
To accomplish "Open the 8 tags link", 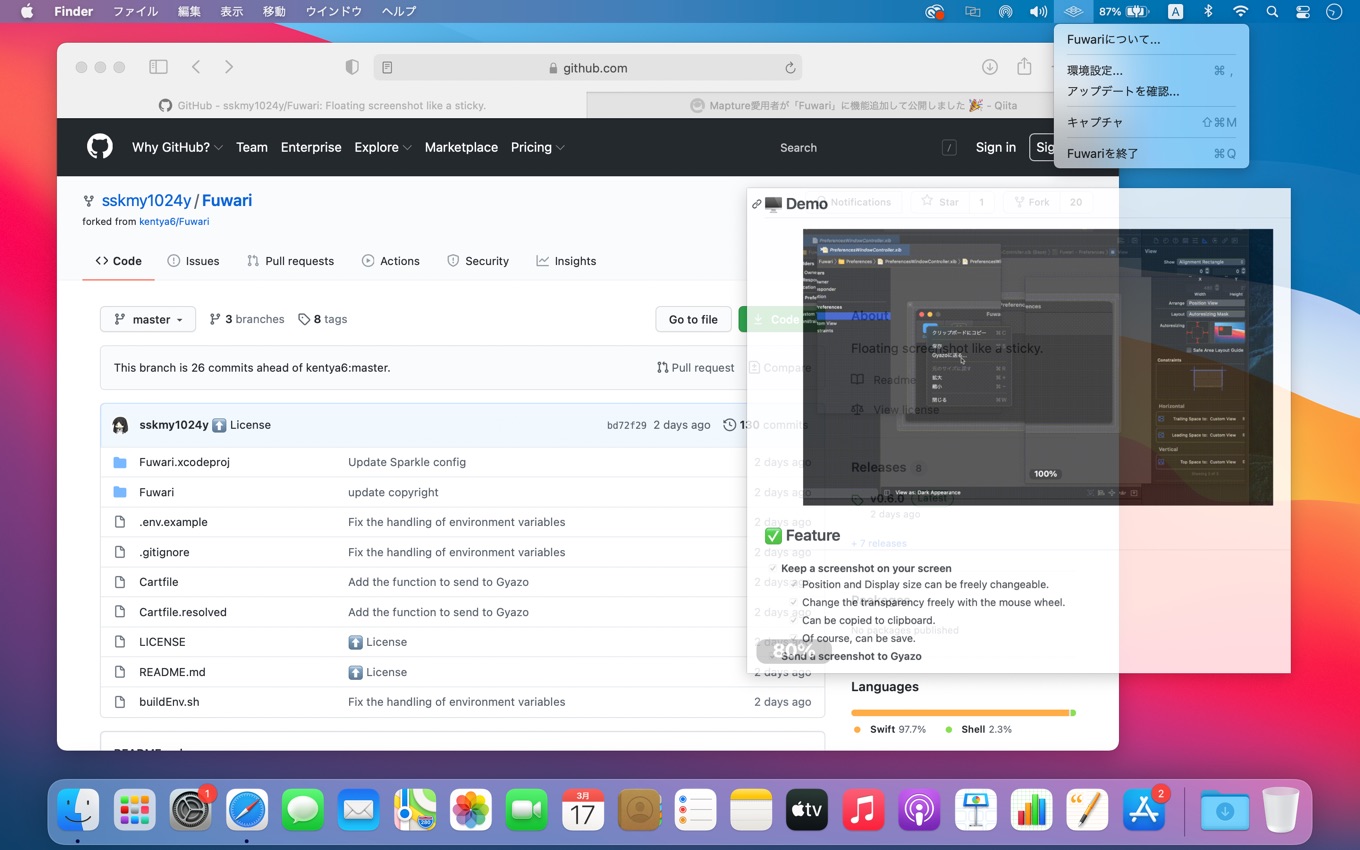I will [x=322, y=319].
